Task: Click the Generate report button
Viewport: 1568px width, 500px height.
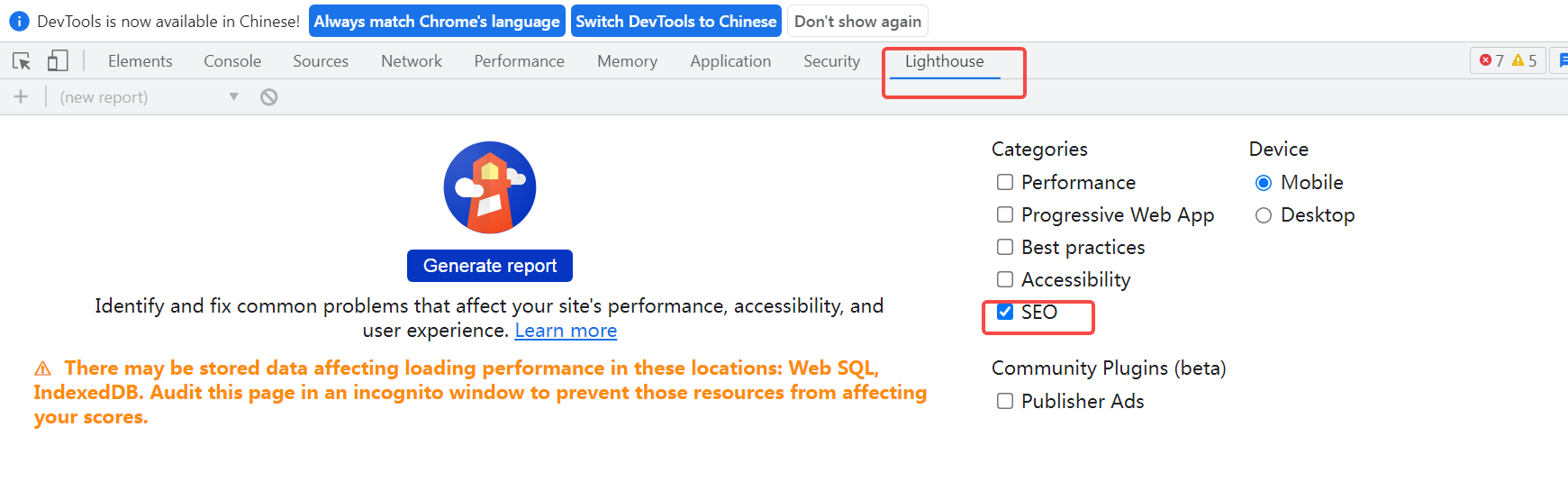Action: coord(490,266)
